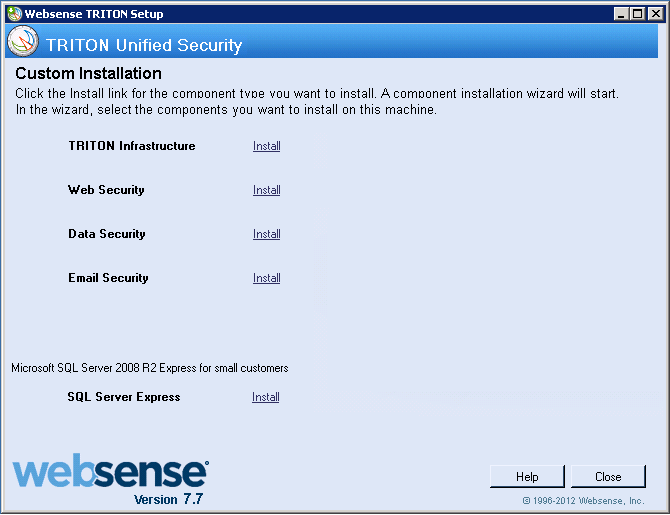670x515 pixels.
Task: Close the setup window with the X
Action: pos(655,14)
